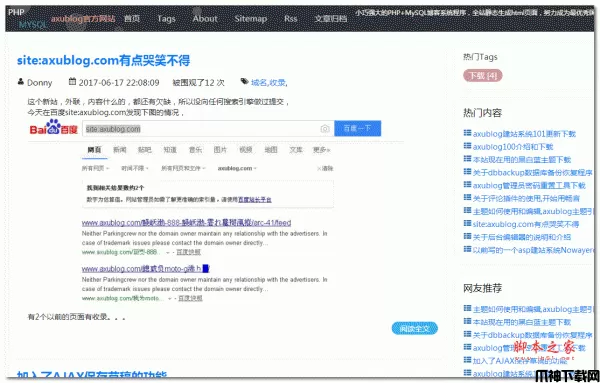Click the tag icon before 域名 link
600x383 pixels.
coord(244,81)
